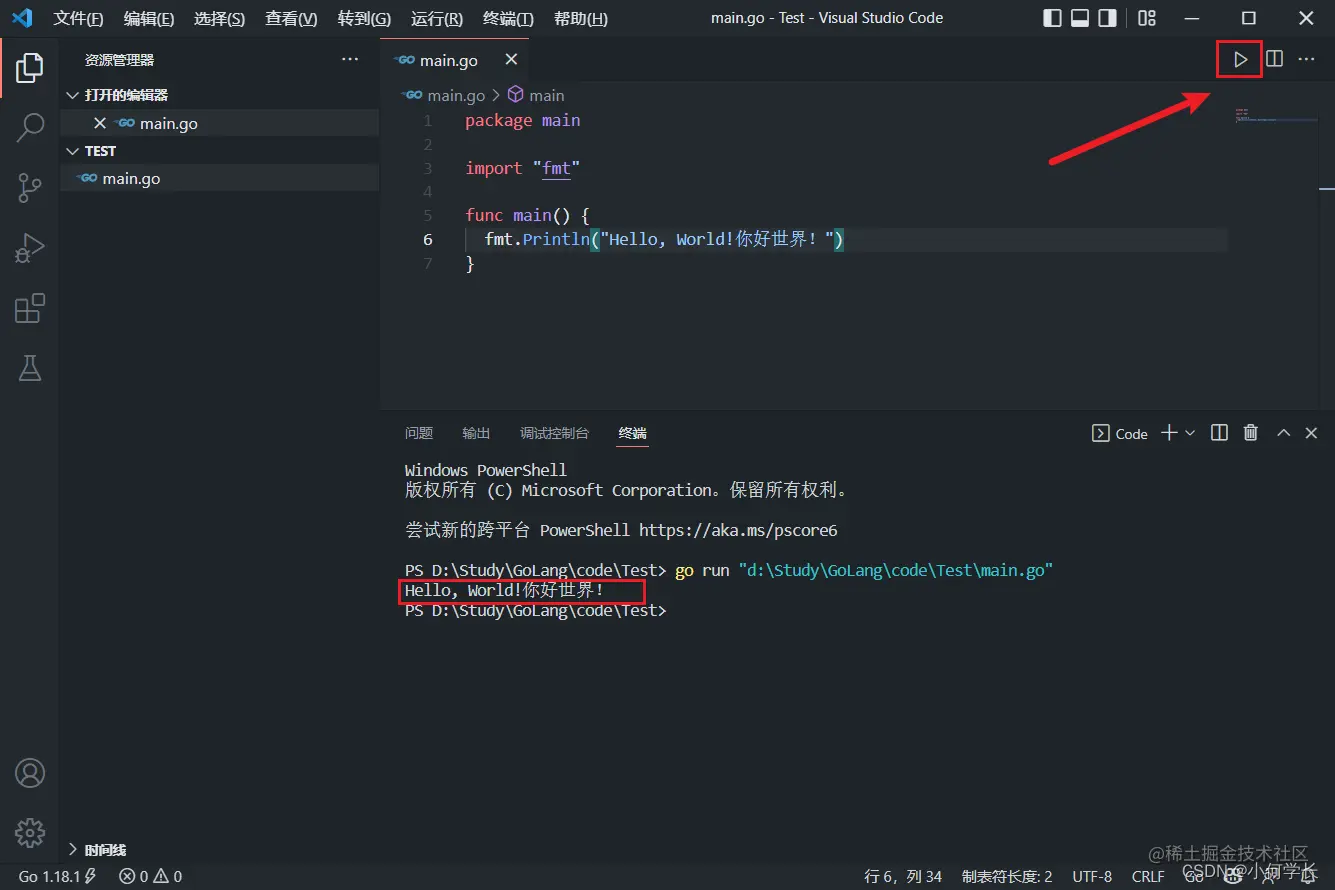Change CRLF end of line sequence

[x=1148, y=876]
